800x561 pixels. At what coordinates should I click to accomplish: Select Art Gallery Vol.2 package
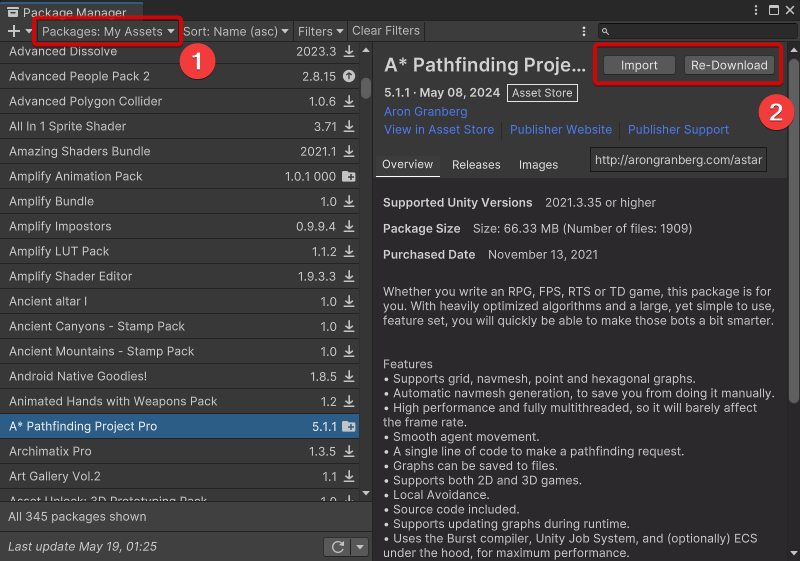tap(179, 476)
